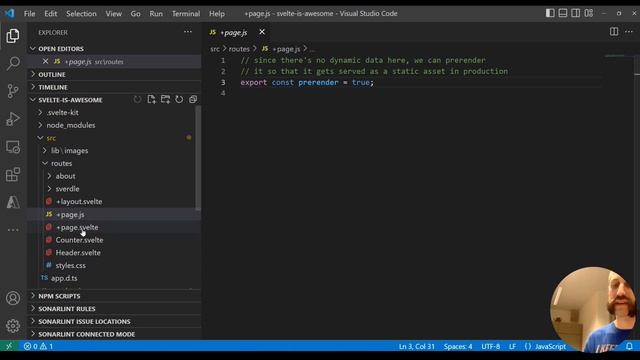Expand the Timeline section
This screenshot has height=360, width=640.
[x=114, y=87]
